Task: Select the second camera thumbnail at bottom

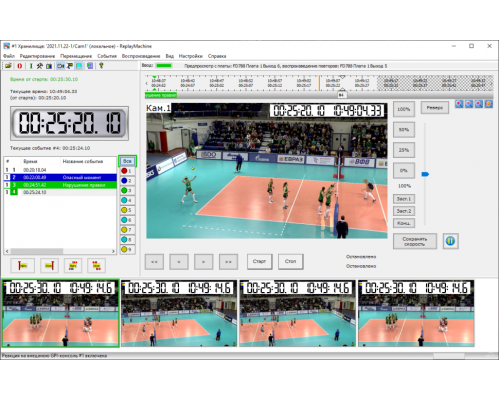Action: click(x=179, y=313)
